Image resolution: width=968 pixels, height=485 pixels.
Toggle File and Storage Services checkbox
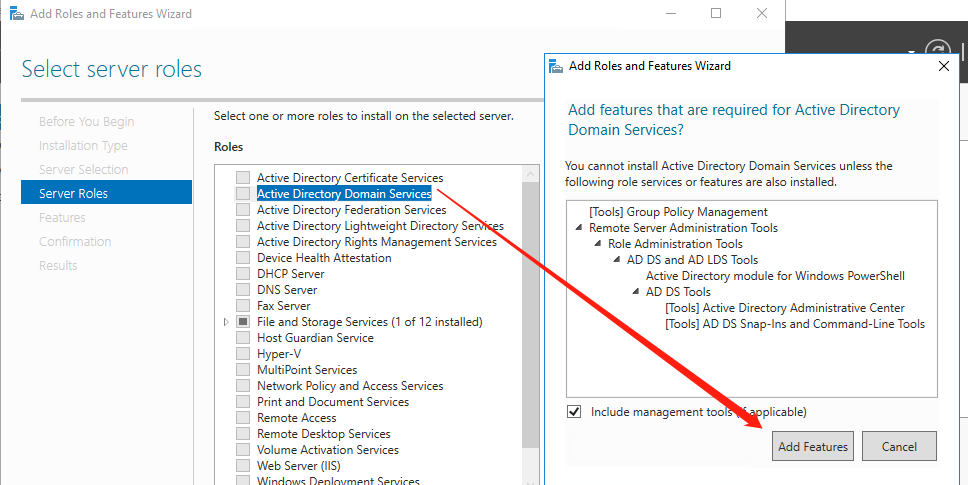(243, 322)
